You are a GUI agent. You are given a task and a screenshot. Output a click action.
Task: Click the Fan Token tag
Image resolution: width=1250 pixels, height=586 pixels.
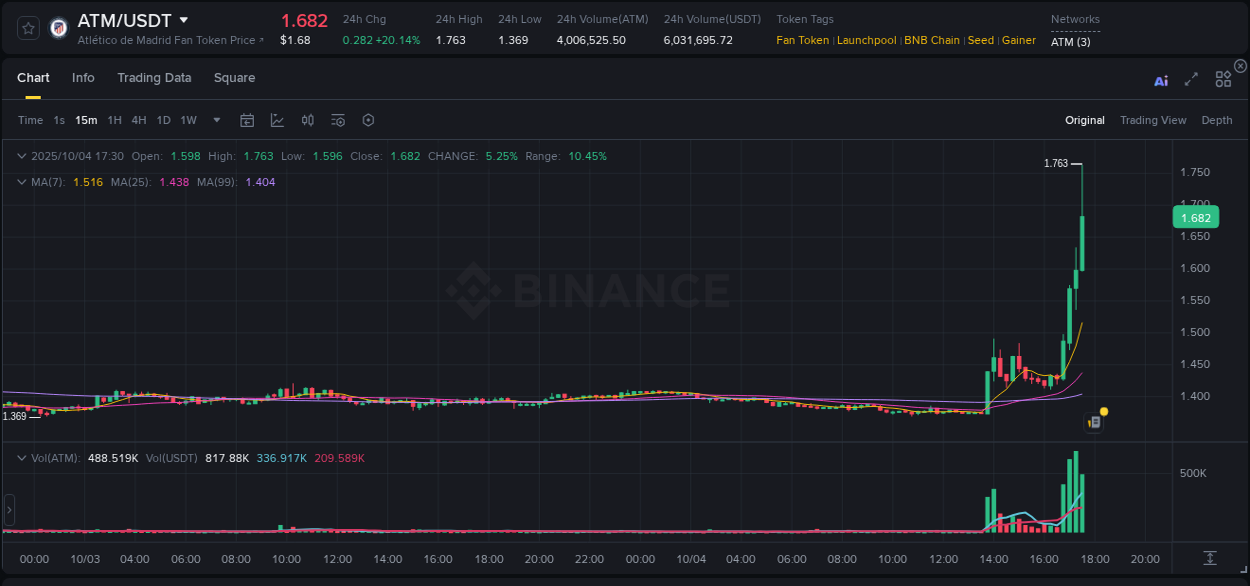[802, 40]
